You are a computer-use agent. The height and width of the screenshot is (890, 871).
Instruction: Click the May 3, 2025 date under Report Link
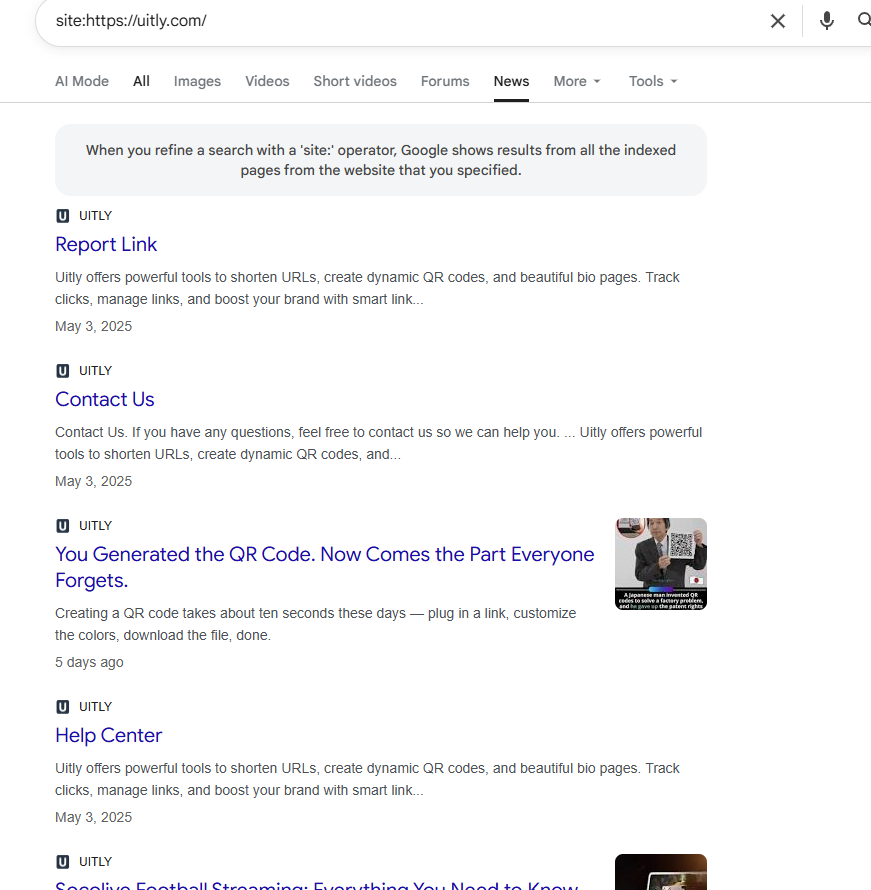point(94,326)
